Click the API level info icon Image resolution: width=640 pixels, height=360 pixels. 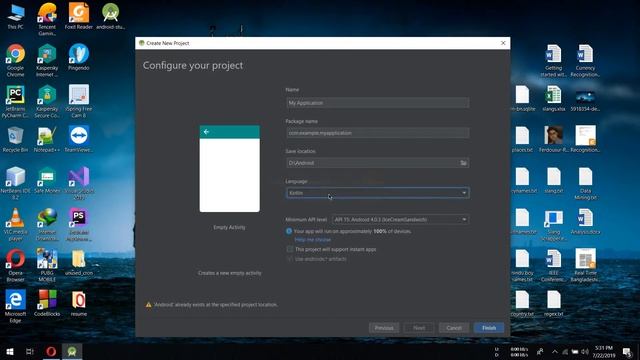pos(289,231)
